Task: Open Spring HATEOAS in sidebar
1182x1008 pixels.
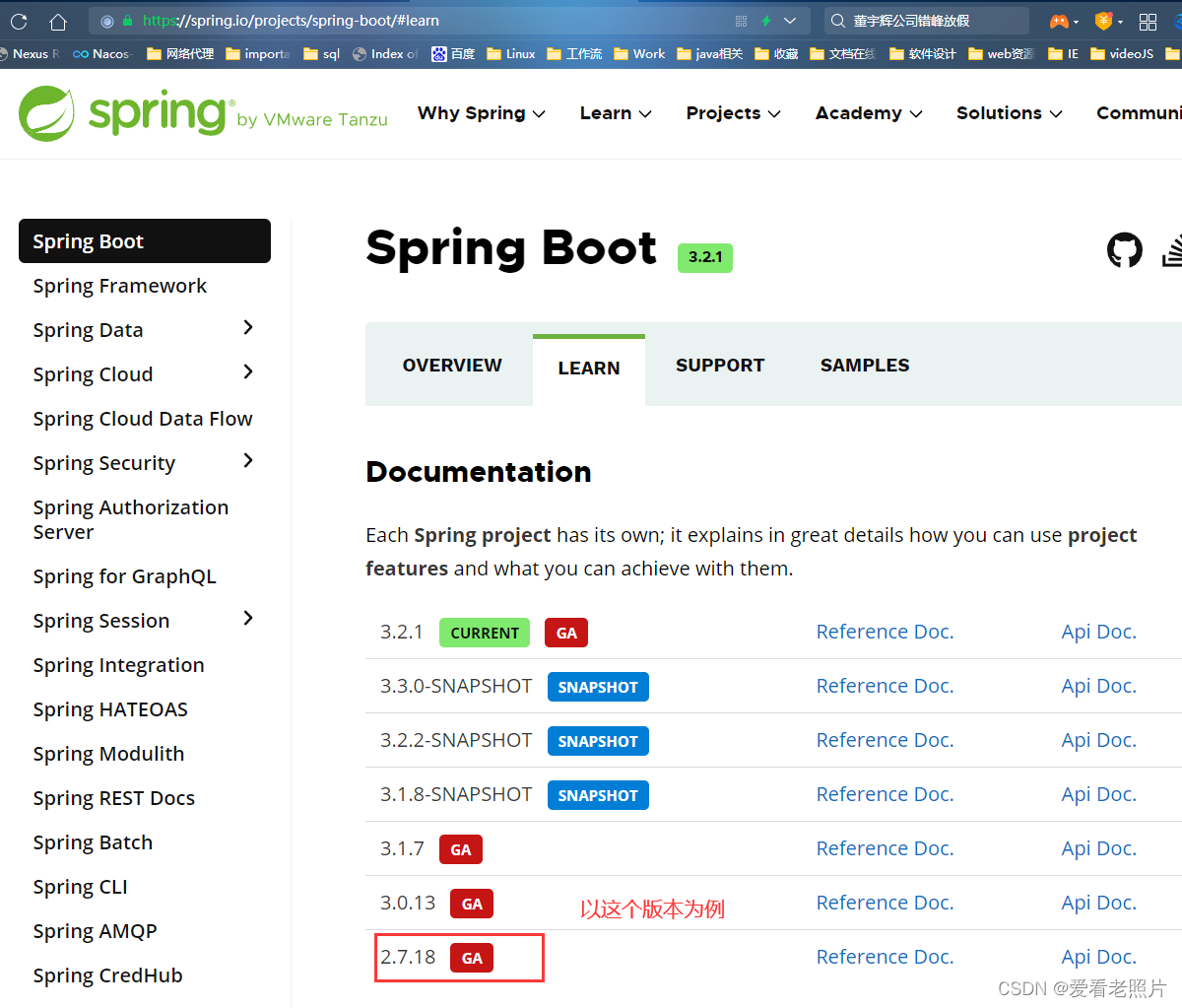Action: tap(110, 709)
